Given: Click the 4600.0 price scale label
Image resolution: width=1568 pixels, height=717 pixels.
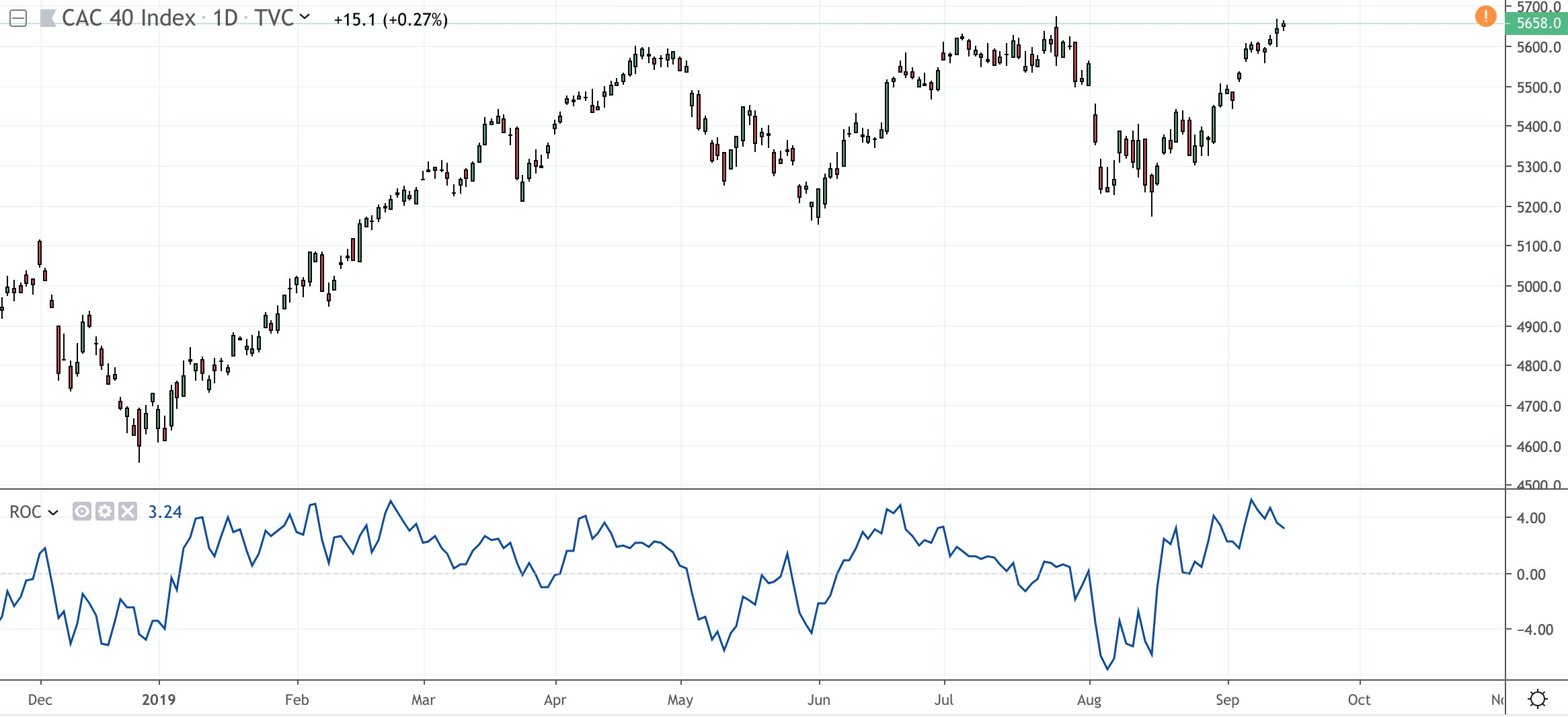Looking at the screenshot, I should (1538, 447).
